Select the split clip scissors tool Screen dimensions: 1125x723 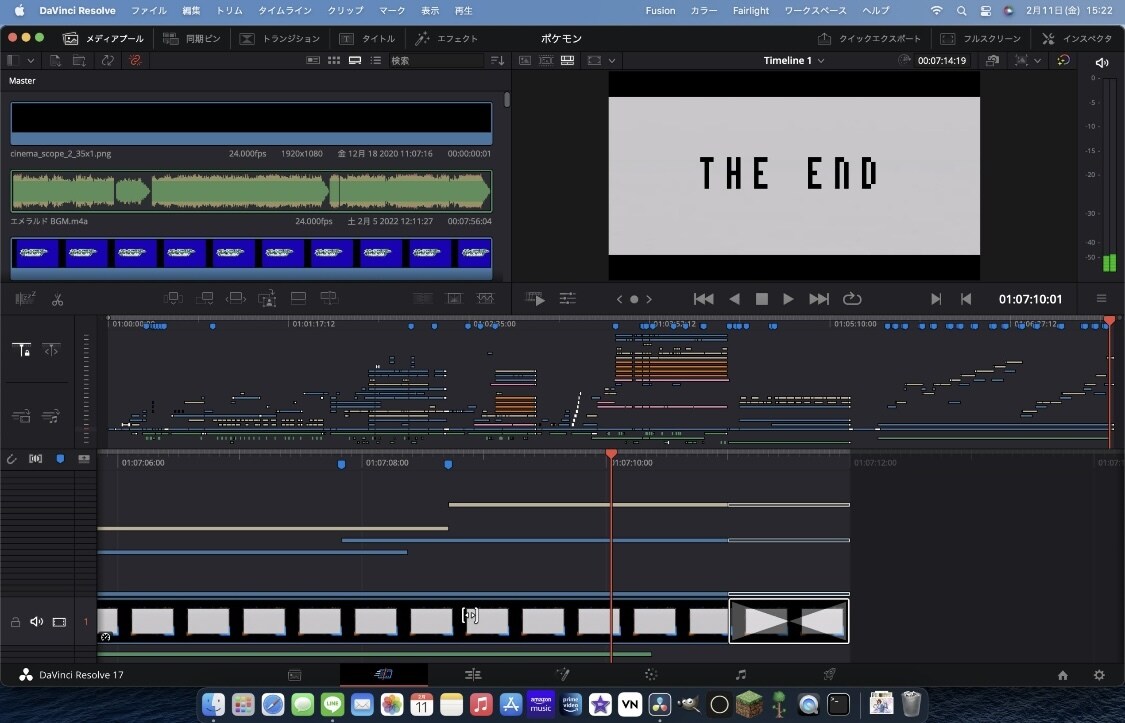pos(57,300)
